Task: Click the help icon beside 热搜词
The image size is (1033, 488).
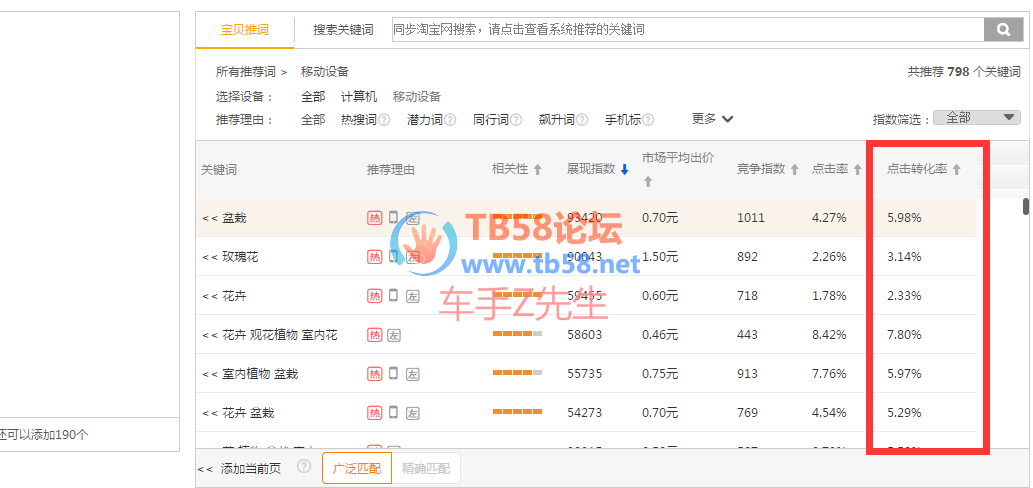Action: (385, 120)
